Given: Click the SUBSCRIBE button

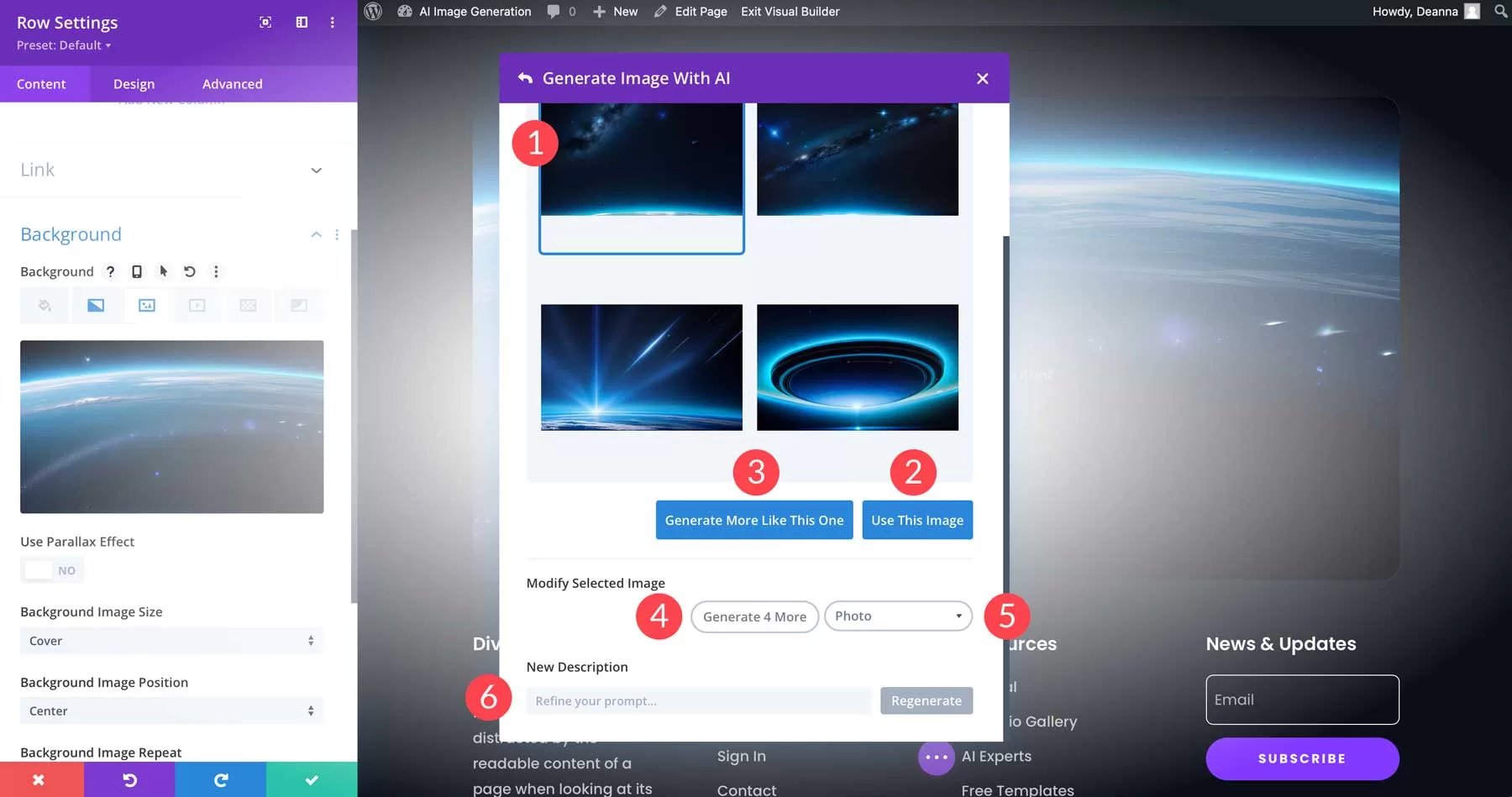Looking at the screenshot, I should point(1303,758).
